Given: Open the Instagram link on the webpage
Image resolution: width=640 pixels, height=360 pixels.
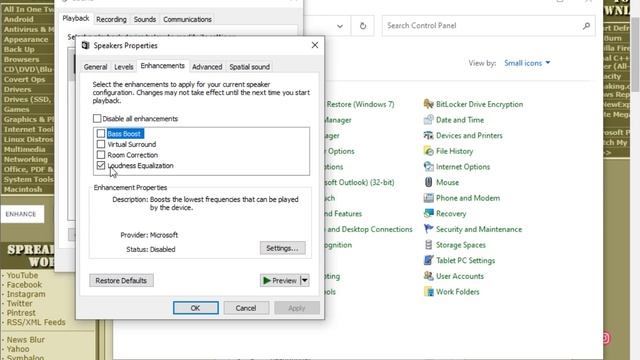Looking at the screenshot, I should pyautogui.click(x=26, y=294).
